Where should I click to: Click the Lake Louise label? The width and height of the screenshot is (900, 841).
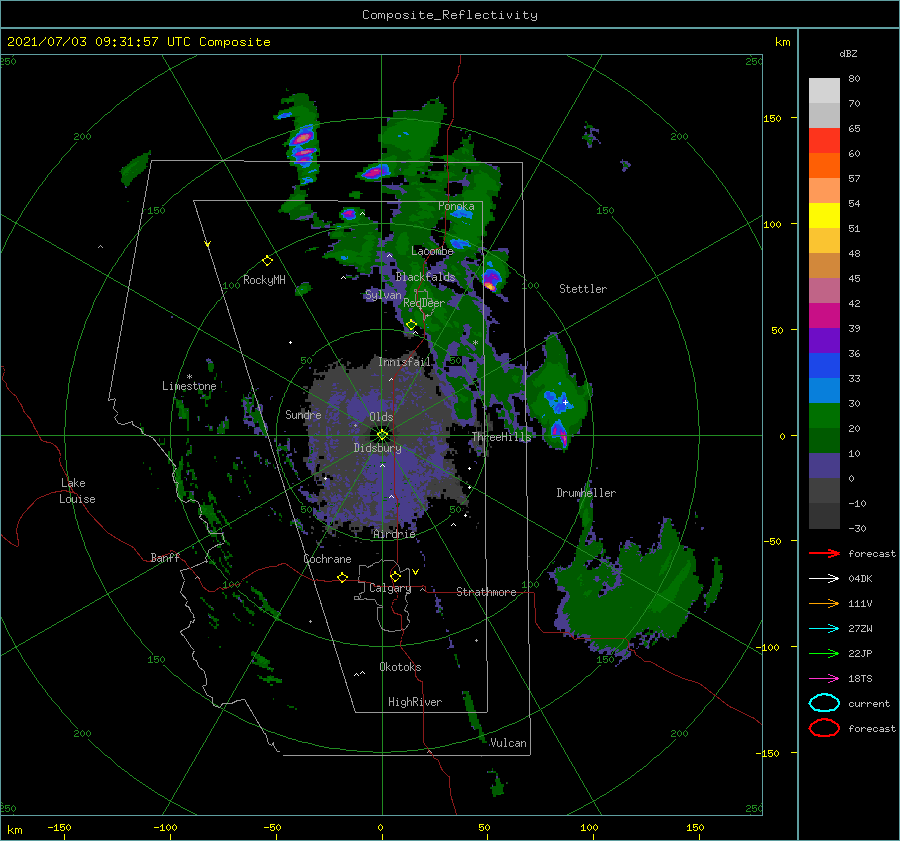77,491
